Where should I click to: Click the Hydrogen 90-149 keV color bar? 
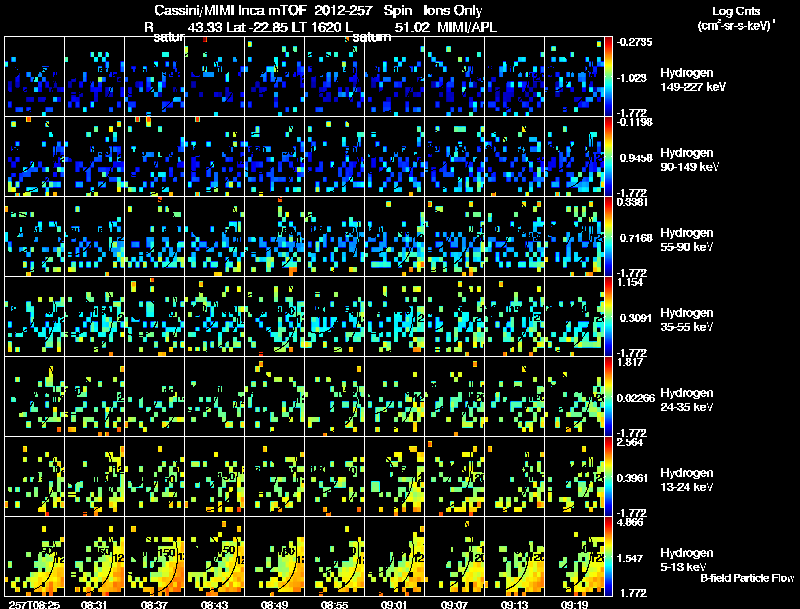608,157
